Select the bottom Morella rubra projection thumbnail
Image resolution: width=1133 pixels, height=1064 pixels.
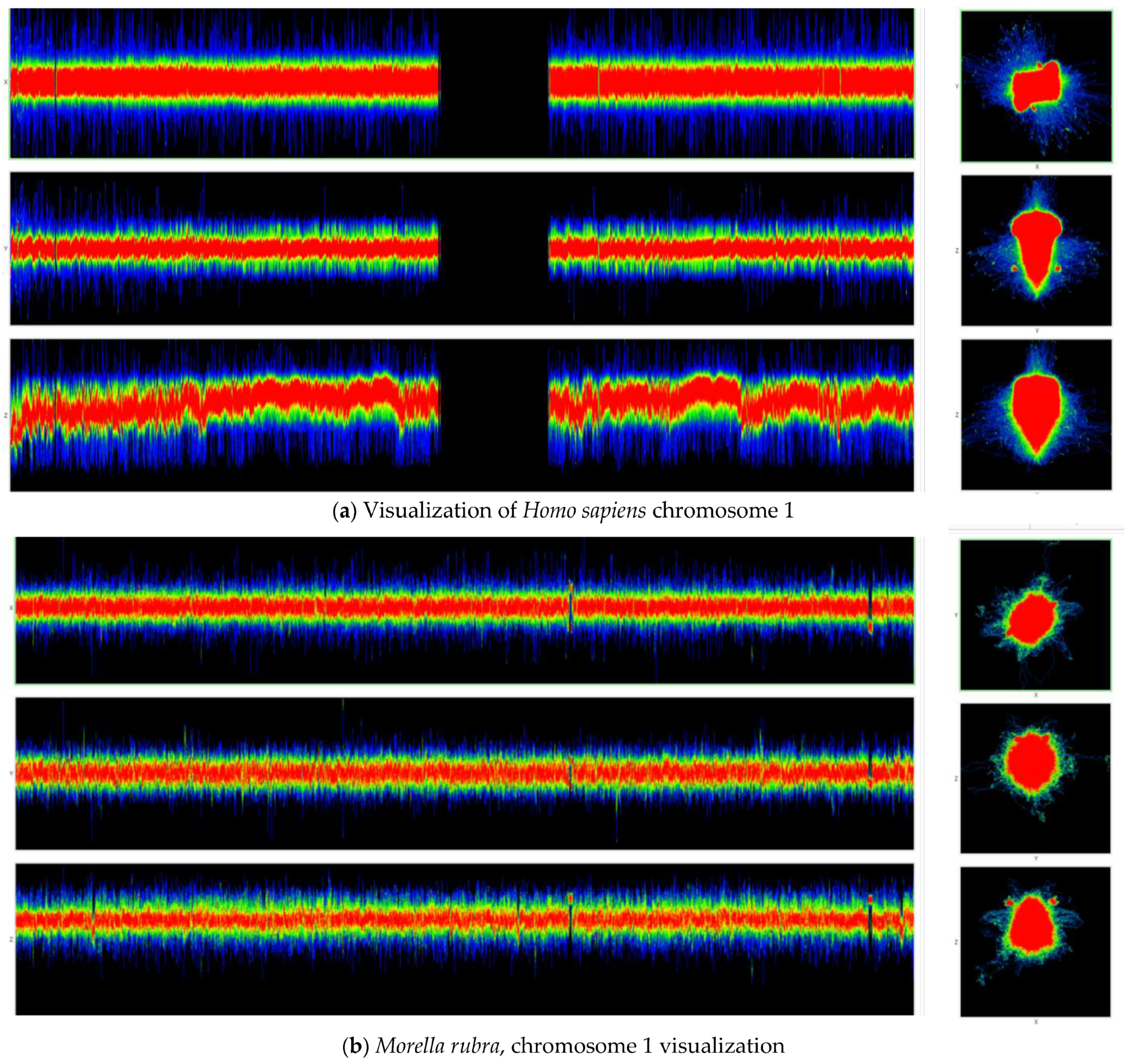pos(1035,942)
